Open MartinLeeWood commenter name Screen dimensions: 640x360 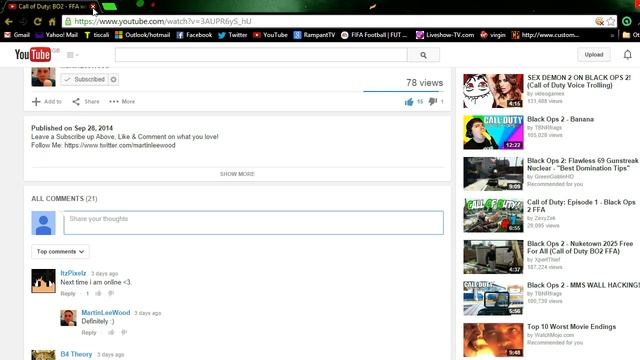[x=106, y=313]
